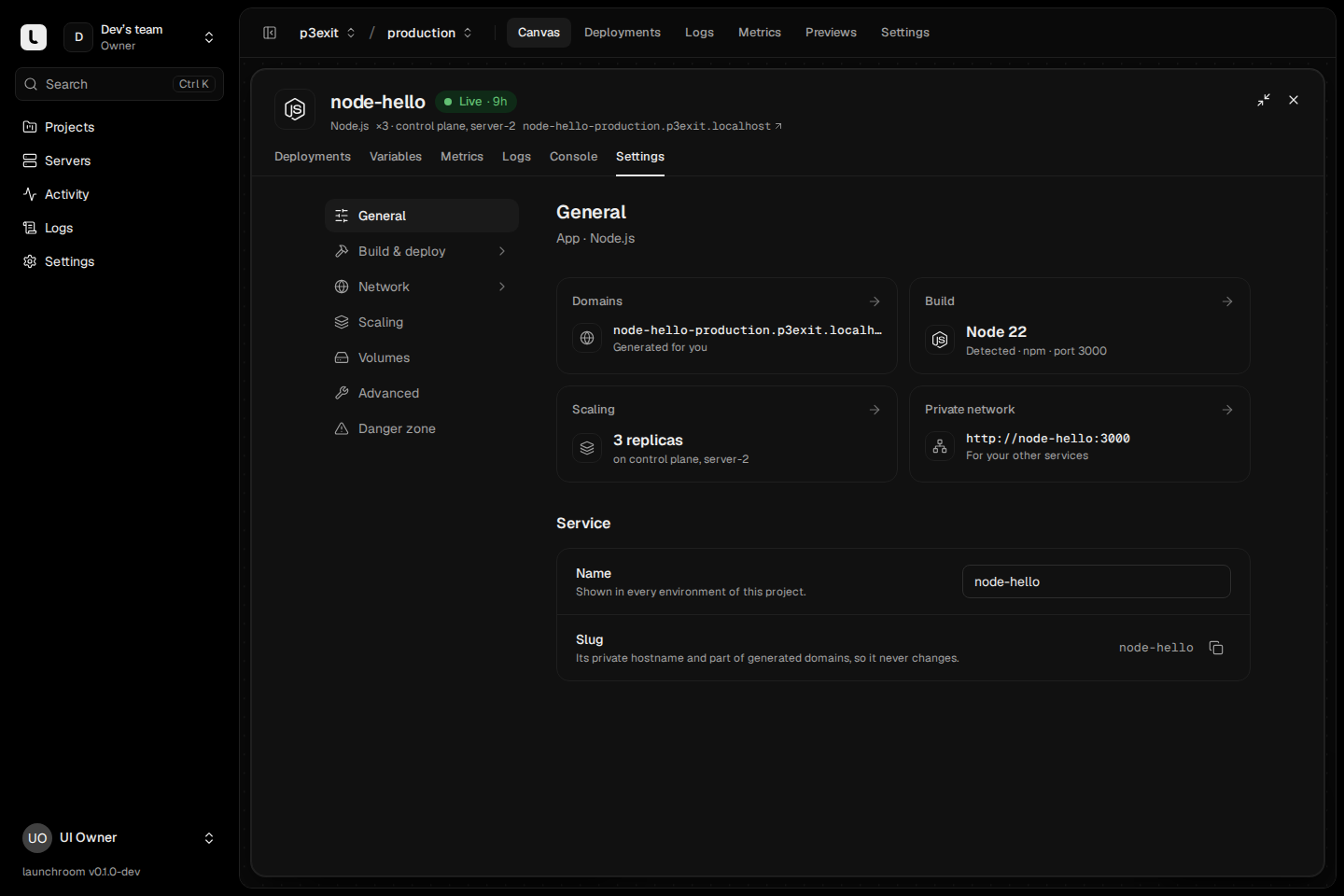The width and height of the screenshot is (1344, 896).
Task: Open the Domains card arrow
Action: 875,301
